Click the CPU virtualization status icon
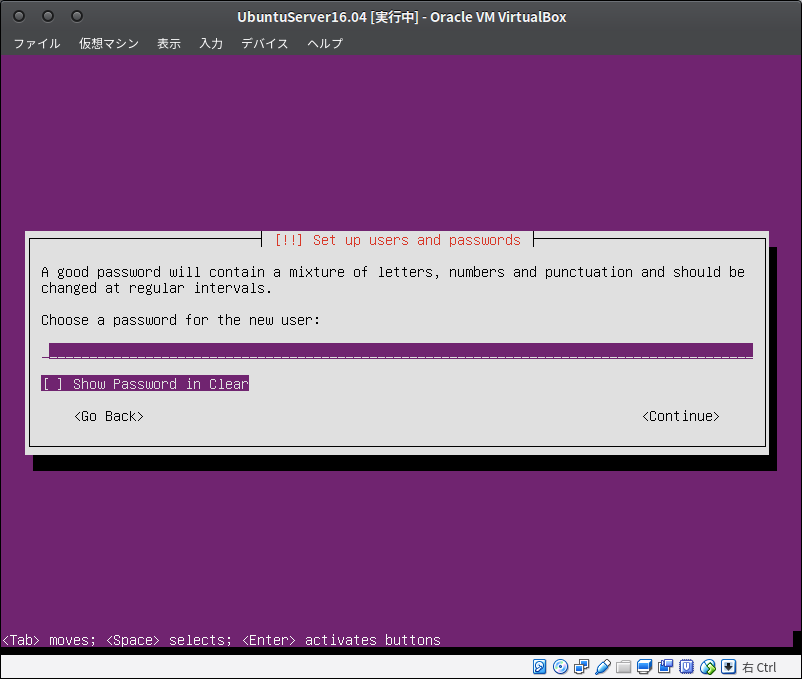This screenshot has width=802, height=679. click(686, 667)
